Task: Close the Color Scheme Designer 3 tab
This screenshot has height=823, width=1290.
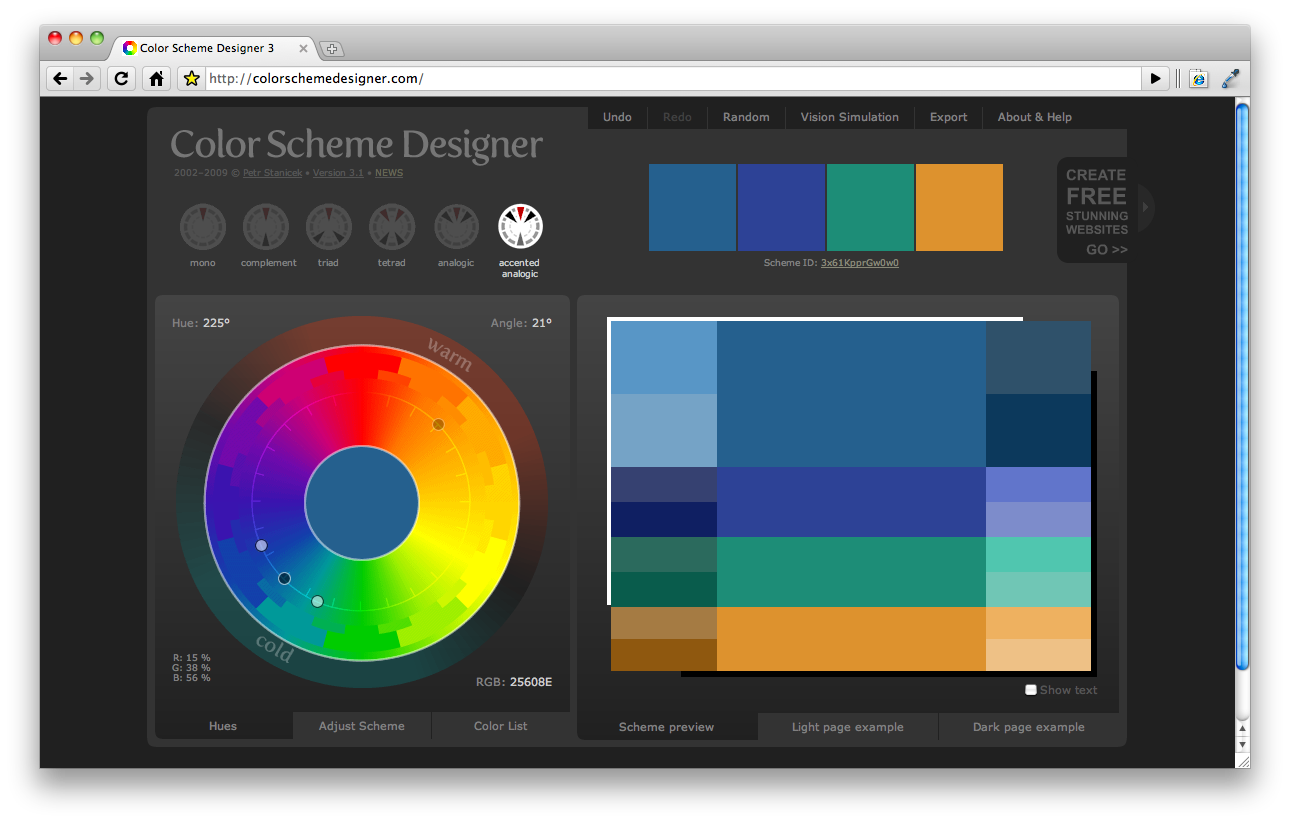Action: click(304, 48)
